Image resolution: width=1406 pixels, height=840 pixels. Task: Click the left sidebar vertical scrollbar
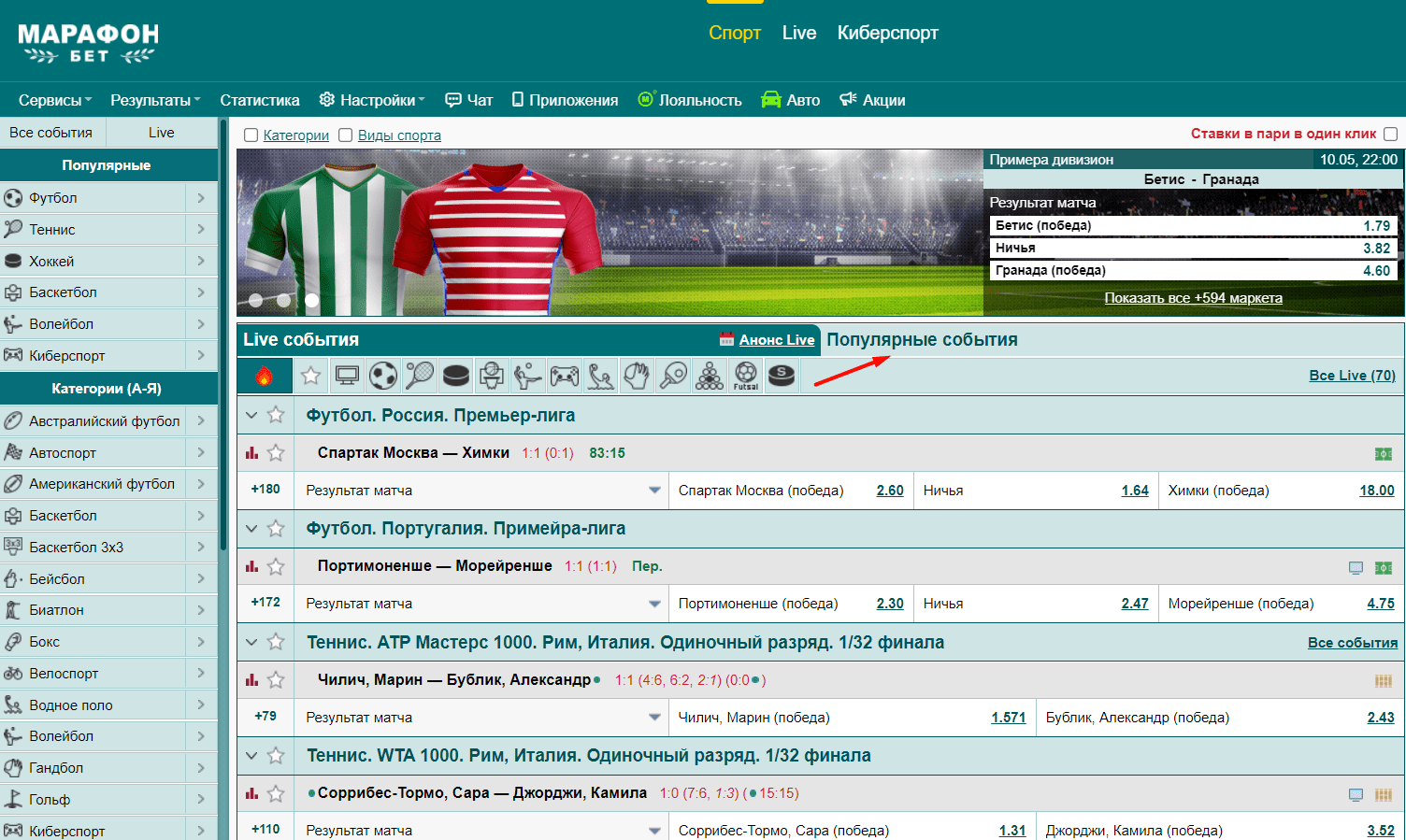coord(223,336)
